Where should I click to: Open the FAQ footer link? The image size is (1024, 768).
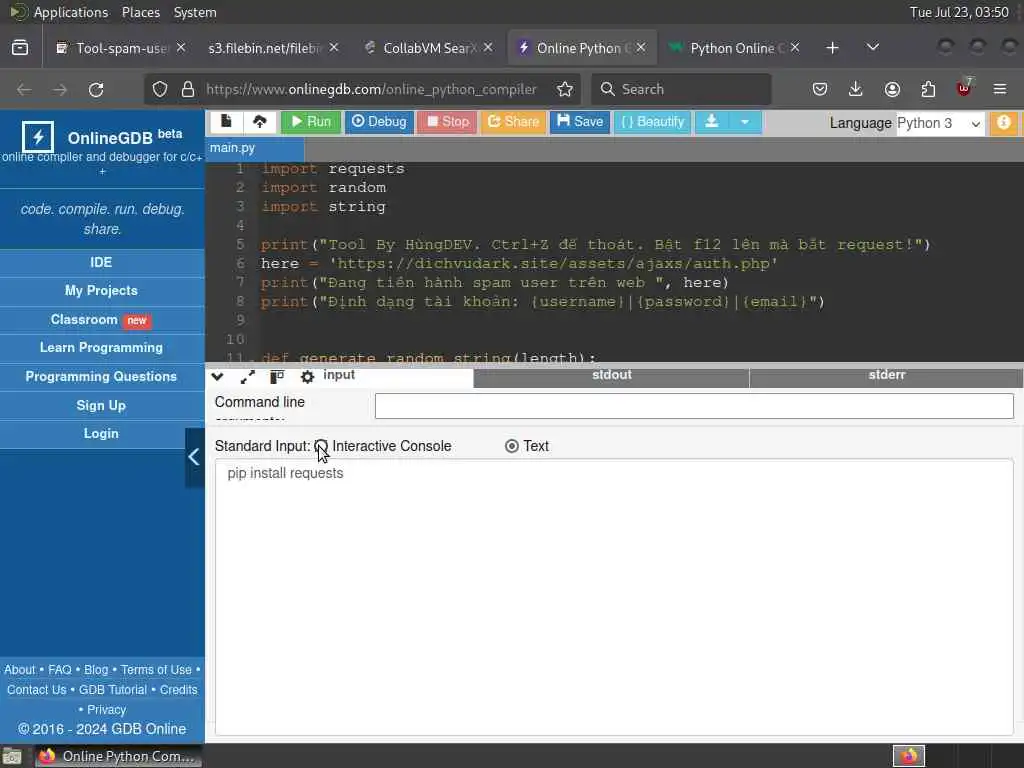coord(60,670)
